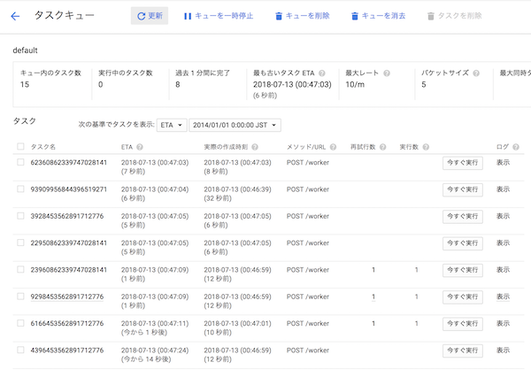The width and height of the screenshot is (531, 370).
Task: Show log for task 2396086233974702814​1
Action: pos(503,270)
